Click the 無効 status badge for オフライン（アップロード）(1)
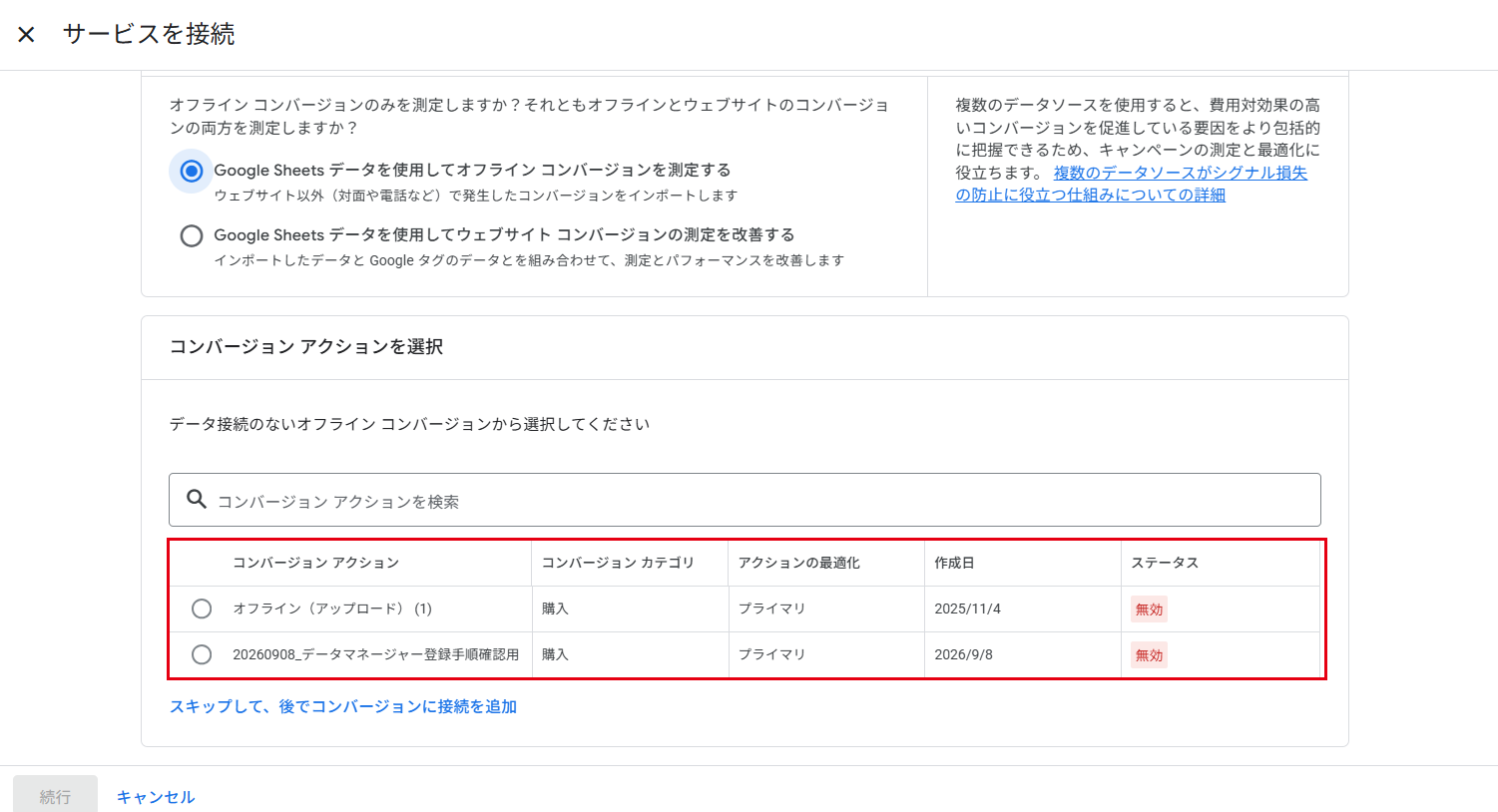This screenshot has width=1498, height=812. (1149, 609)
